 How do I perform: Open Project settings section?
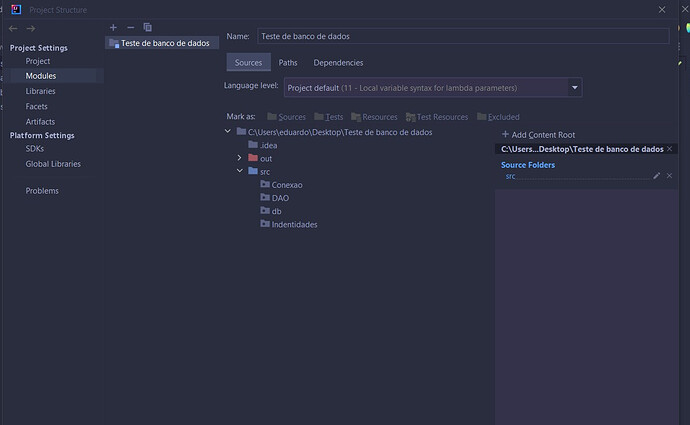click(x=37, y=61)
